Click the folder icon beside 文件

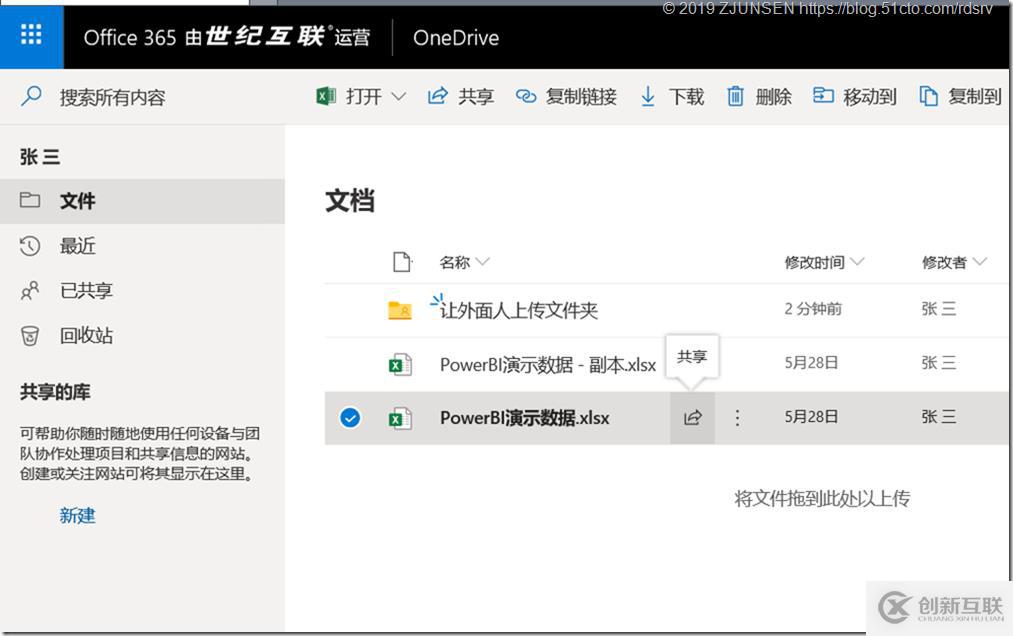click(x=30, y=200)
